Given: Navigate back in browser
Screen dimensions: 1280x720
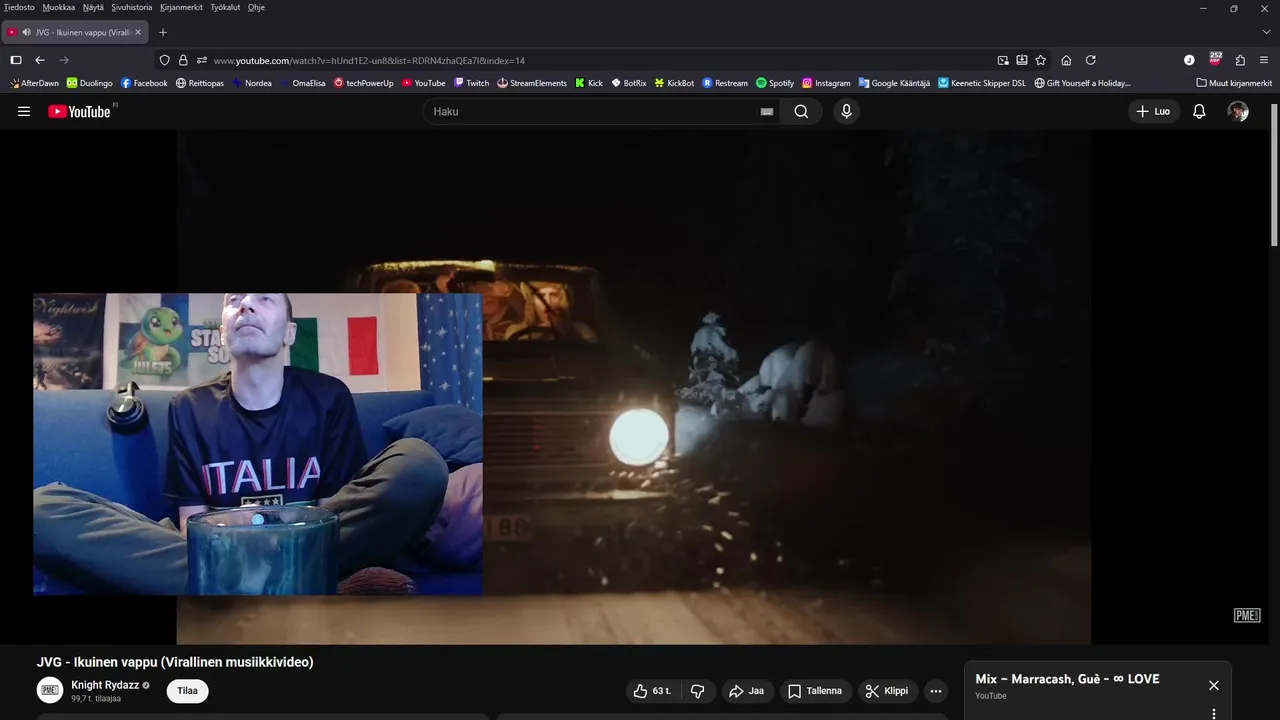Looking at the screenshot, I should coord(40,60).
